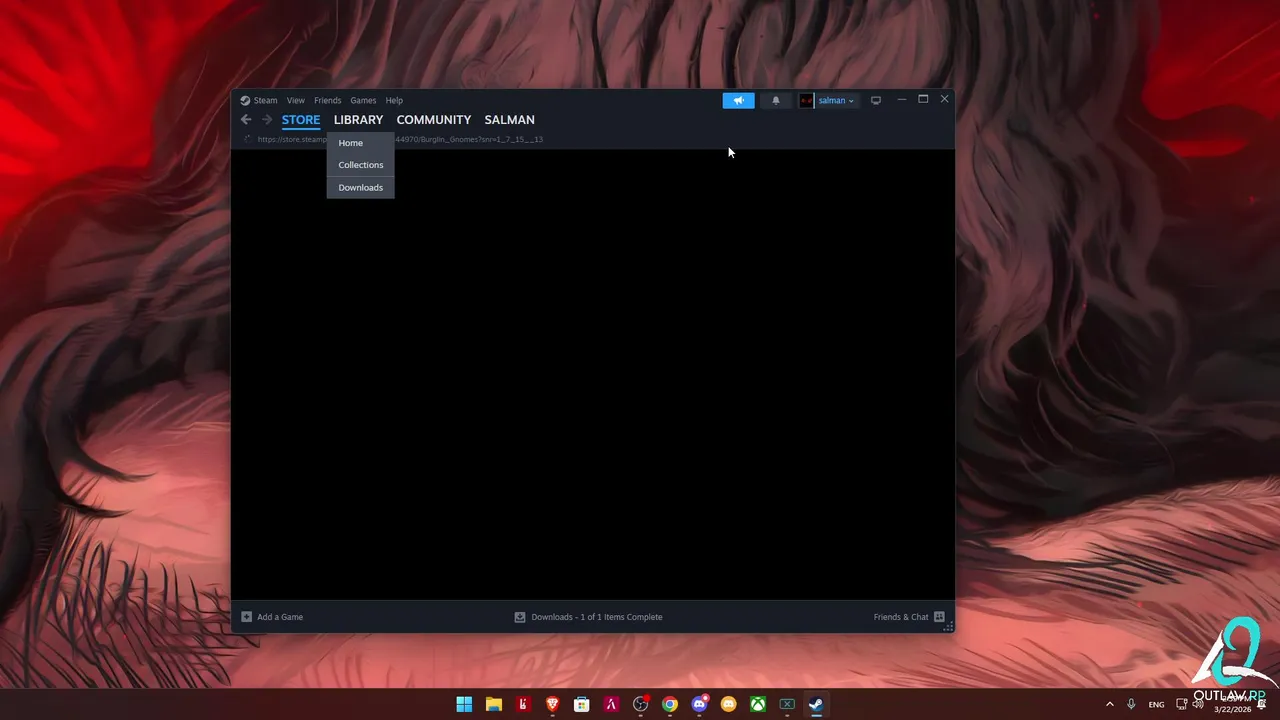This screenshot has height=720, width=1280.
Task: Open the red app icon beside File Explorer
Action: click(522, 704)
